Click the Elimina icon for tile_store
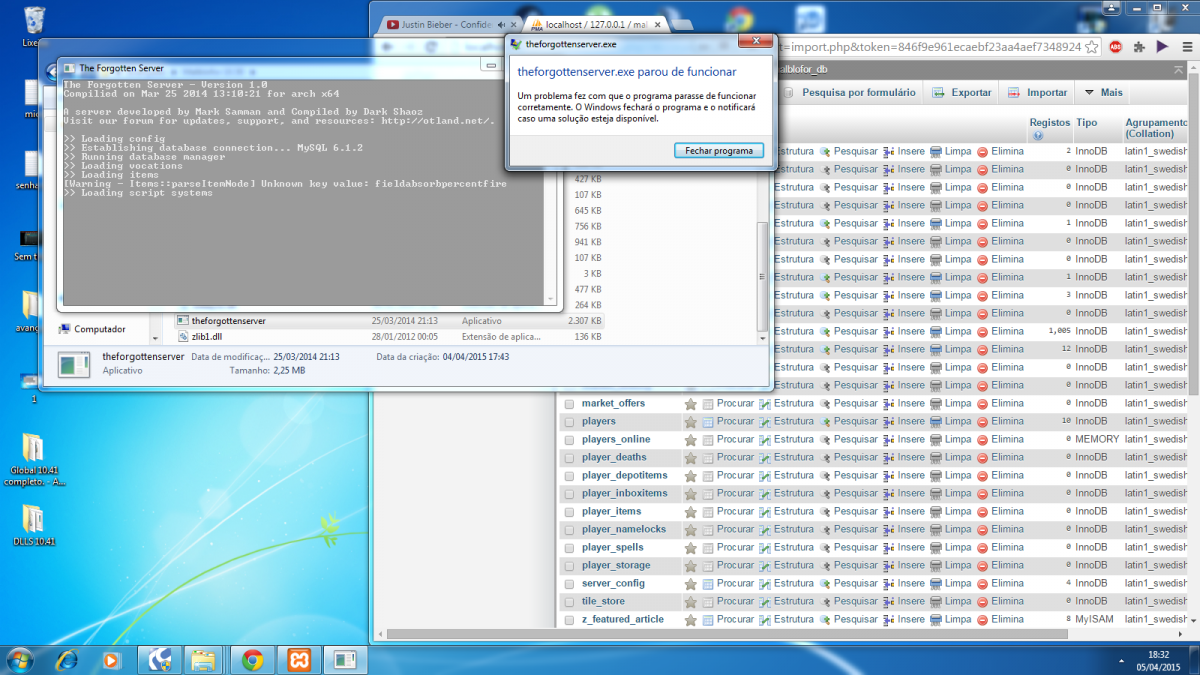This screenshot has width=1200, height=675. pos(982,602)
